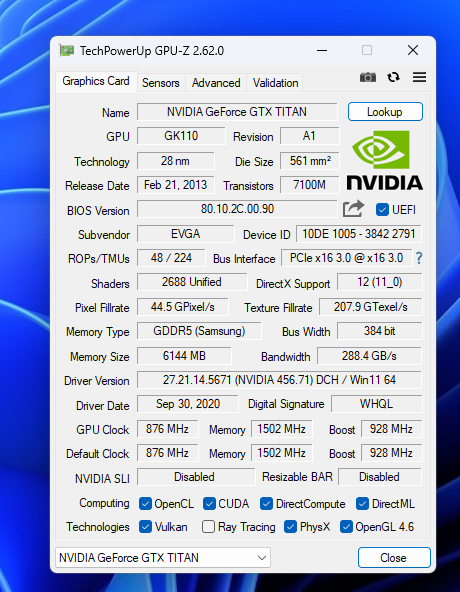Viewport: 460px width, 592px height.
Task: Toggle the DirectCompute checkbox
Action: (x=266, y=504)
